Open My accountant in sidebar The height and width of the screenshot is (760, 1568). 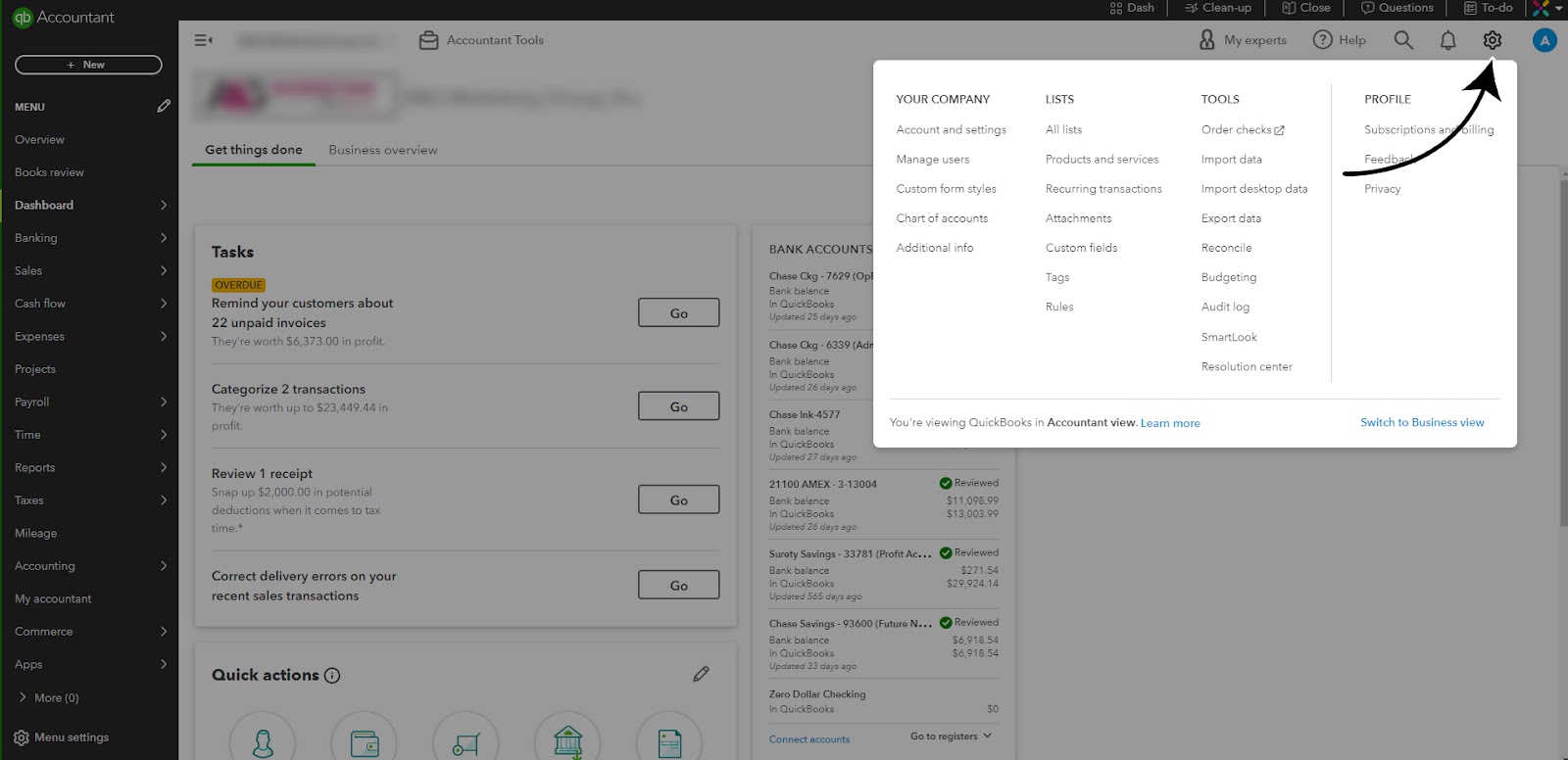[x=53, y=598]
